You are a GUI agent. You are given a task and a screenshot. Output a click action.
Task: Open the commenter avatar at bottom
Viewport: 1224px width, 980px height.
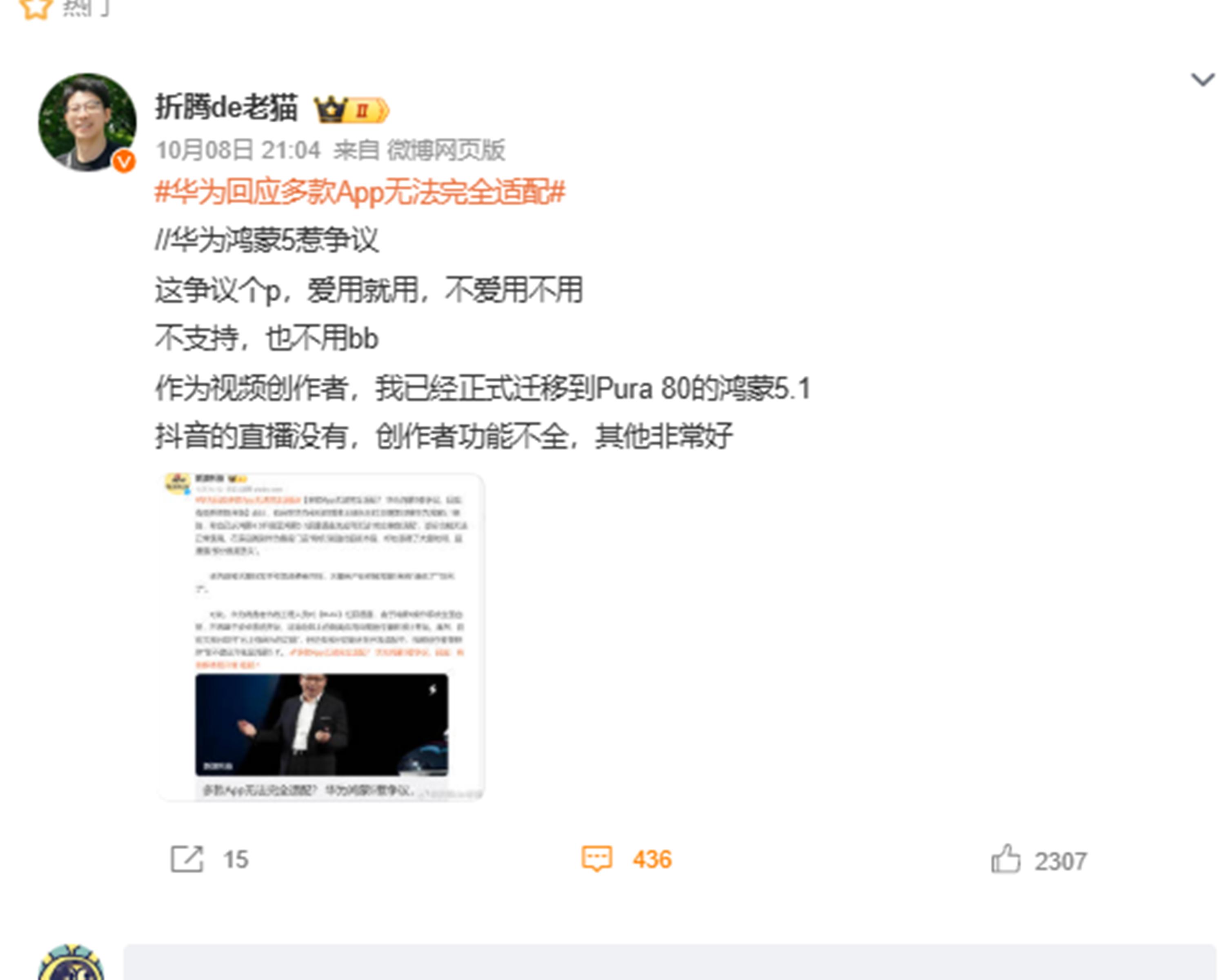71,962
